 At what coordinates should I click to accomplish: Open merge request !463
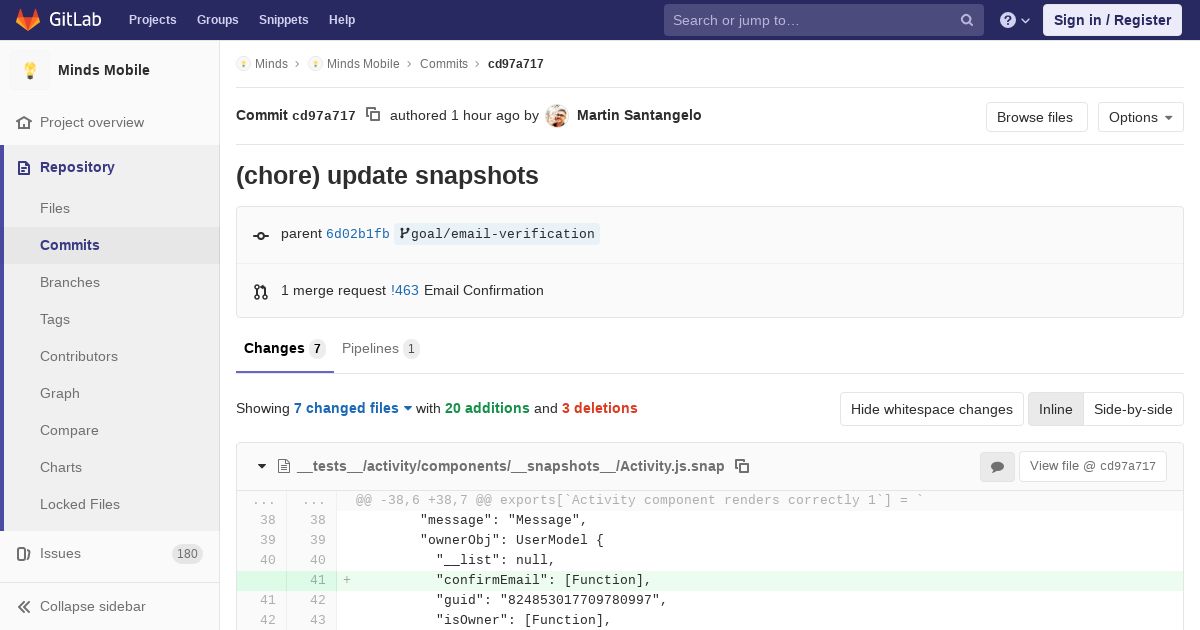(405, 291)
